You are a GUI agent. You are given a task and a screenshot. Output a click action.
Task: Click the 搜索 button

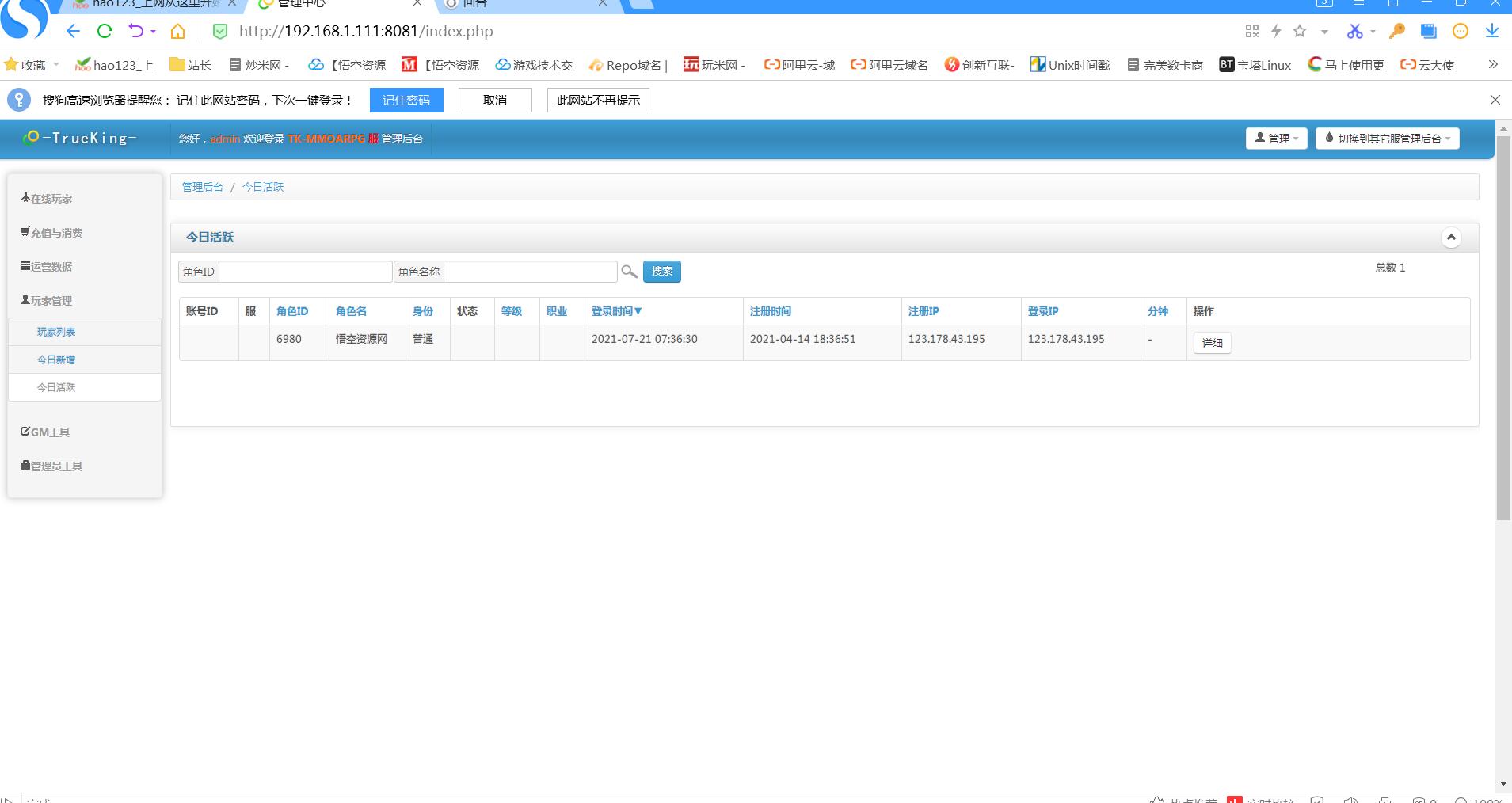tap(661, 272)
